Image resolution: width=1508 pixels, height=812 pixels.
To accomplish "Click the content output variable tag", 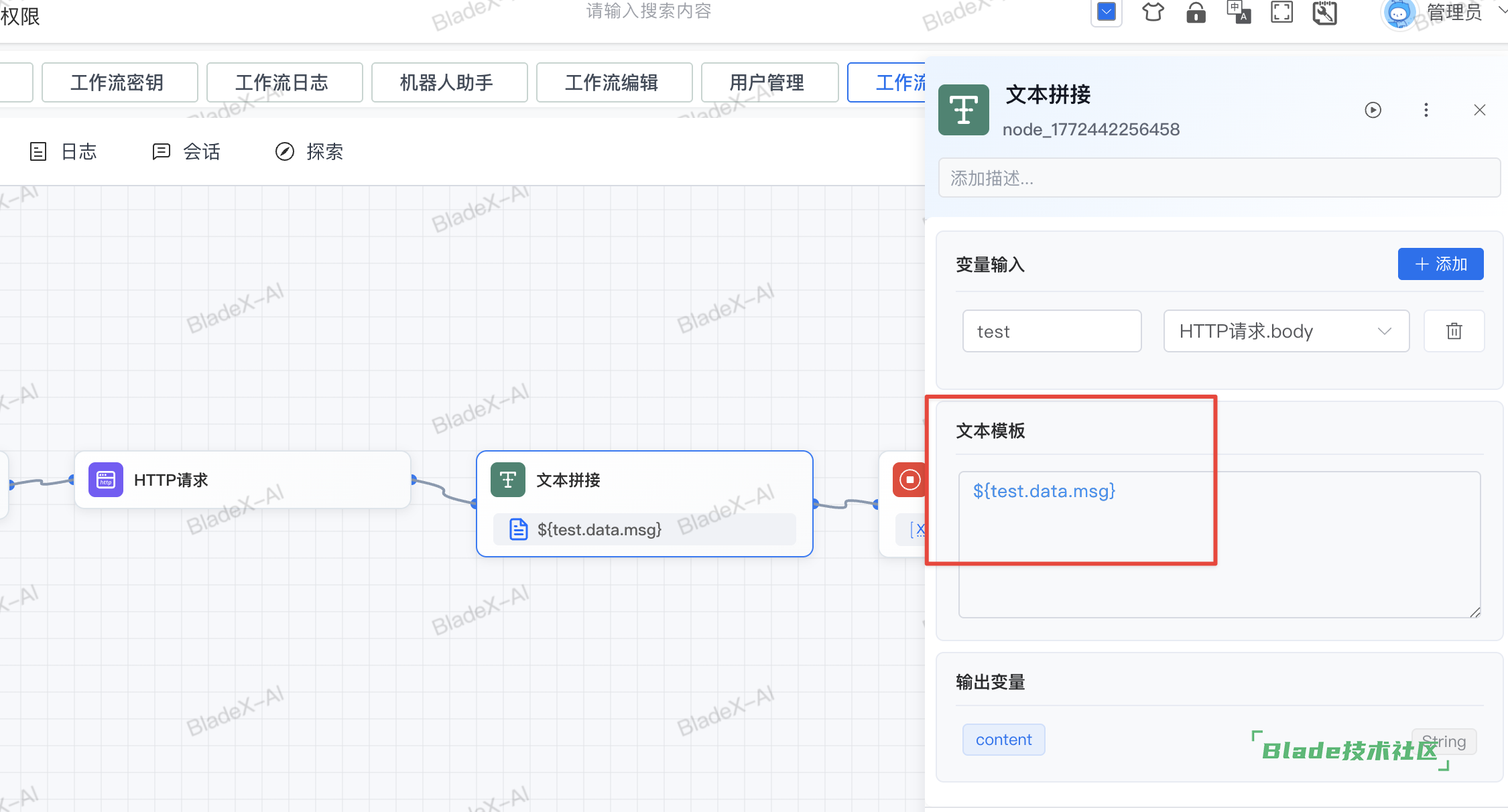I will 1003,740.
